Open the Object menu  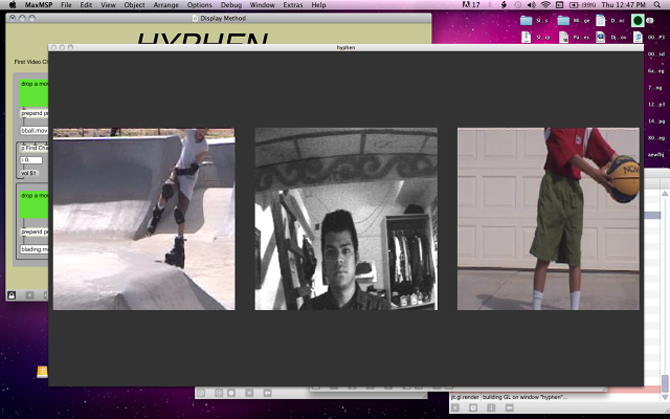[x=134, y=5]
